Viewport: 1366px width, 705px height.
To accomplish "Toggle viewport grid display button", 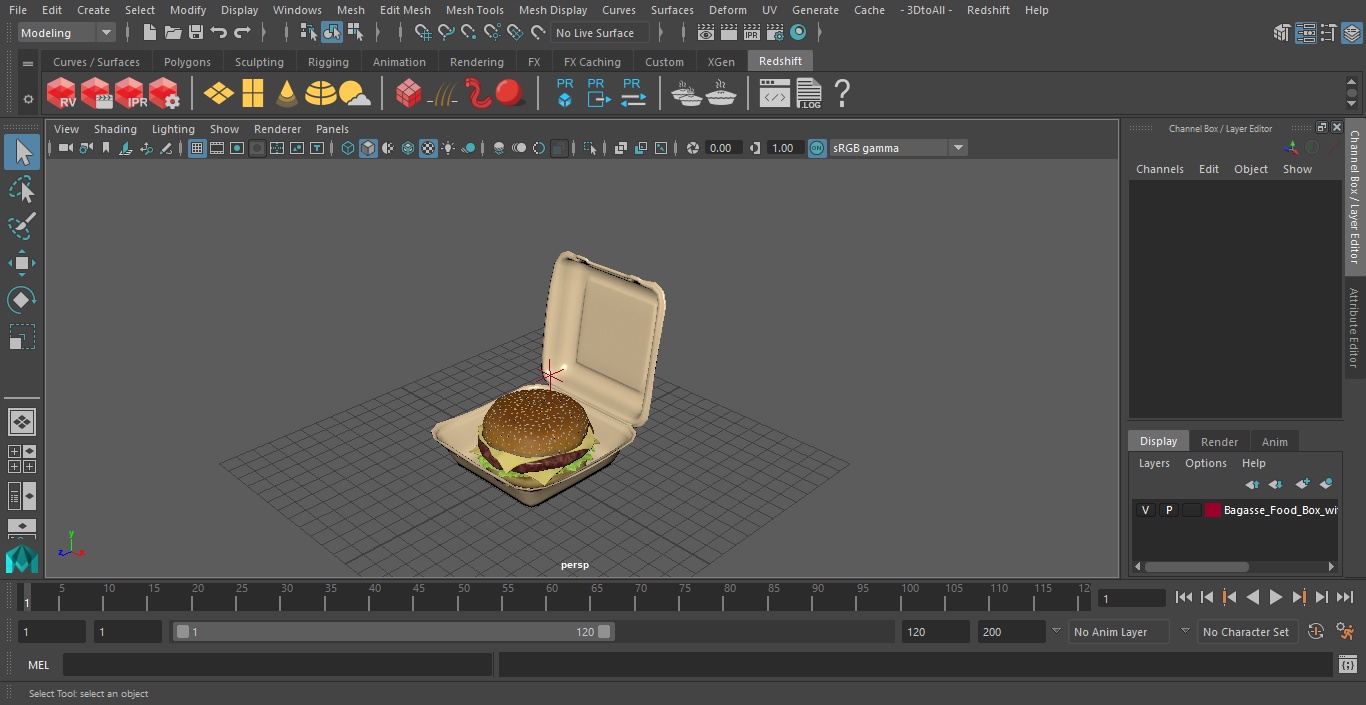I will point(197,148).
